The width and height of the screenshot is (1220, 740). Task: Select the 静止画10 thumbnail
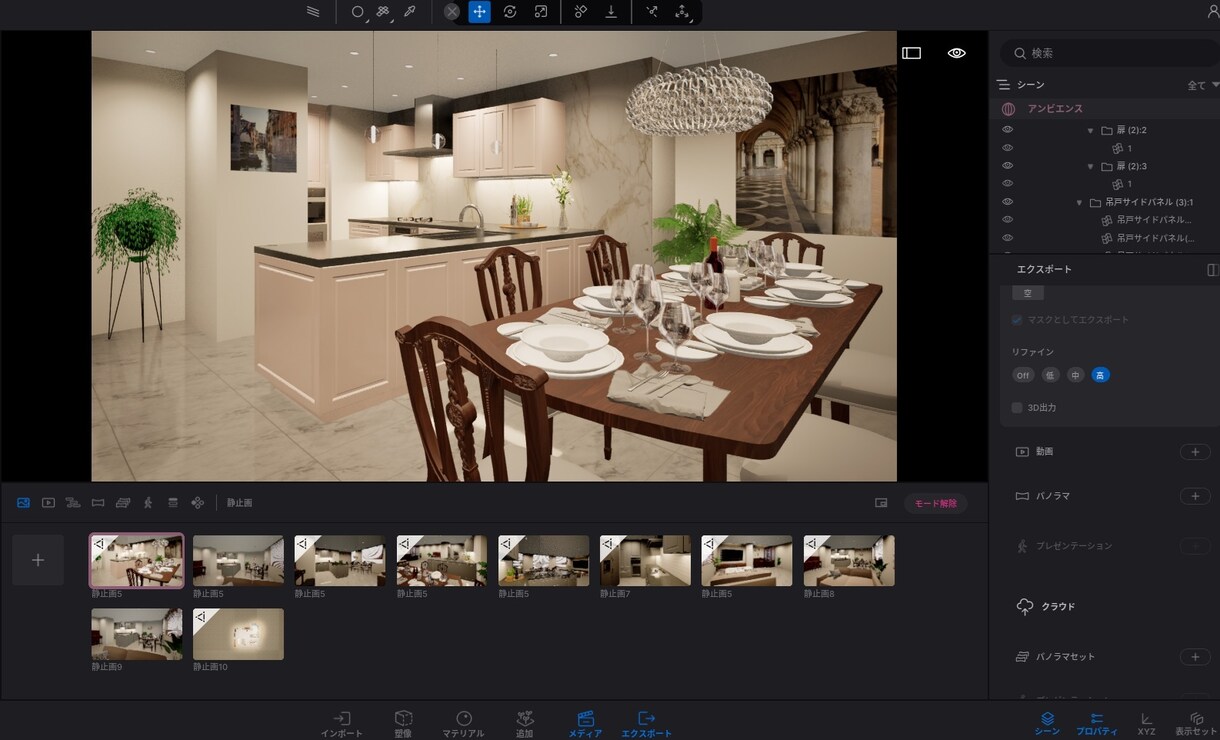pyautogui.click(x=238, y=634)
